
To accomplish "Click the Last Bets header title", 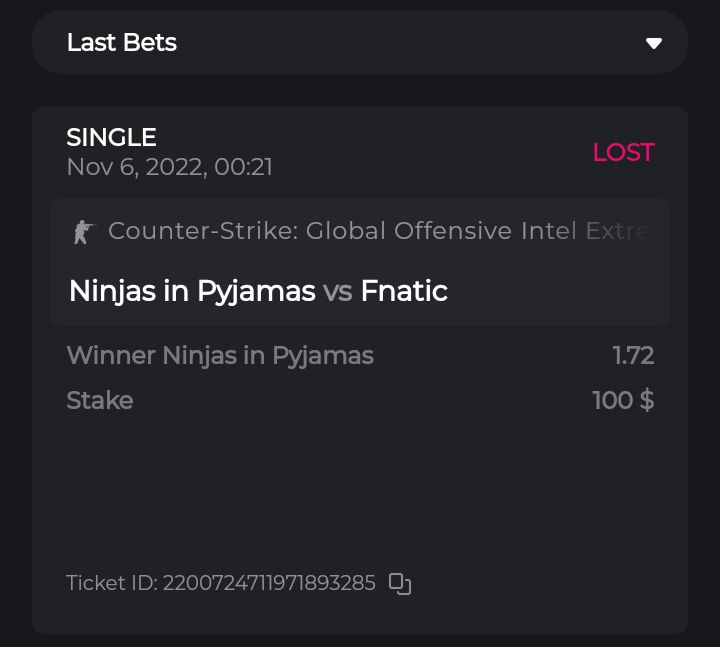I will click(x=122, y=43).
